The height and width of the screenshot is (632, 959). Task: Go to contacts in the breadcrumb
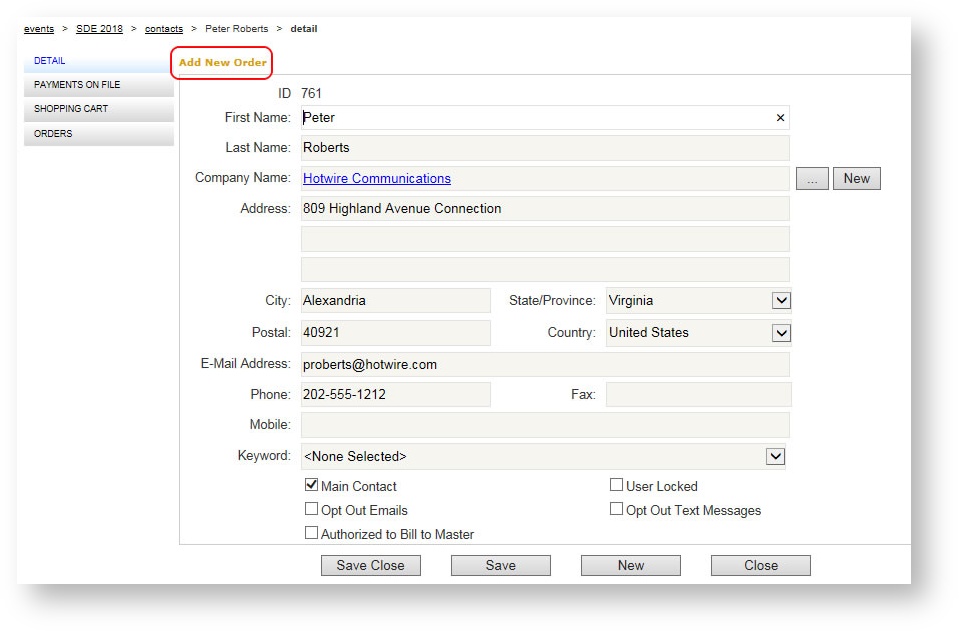pyautogui.click(x=164, y=29)
